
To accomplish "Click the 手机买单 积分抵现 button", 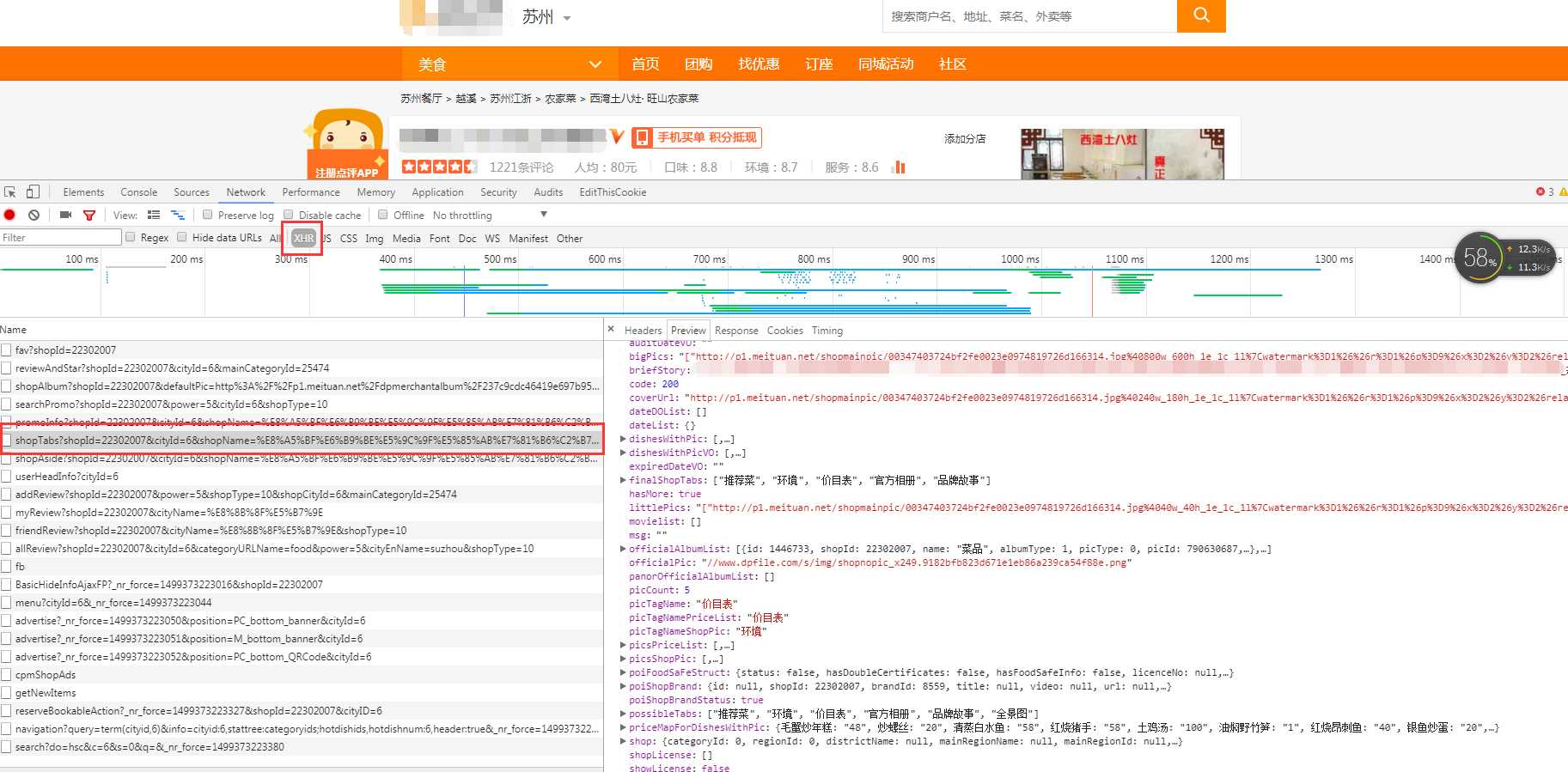I will point(697,137).
